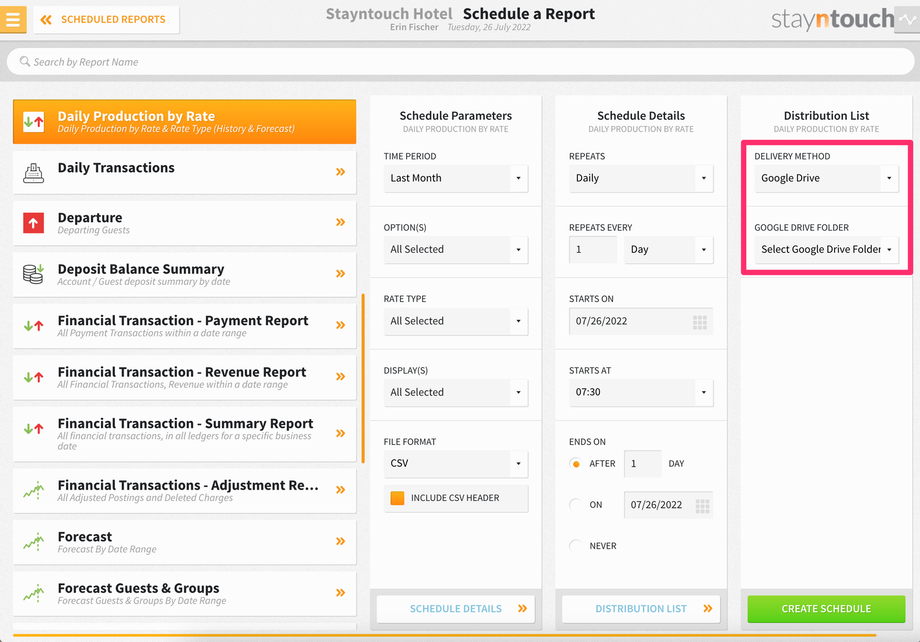Viewport: 920px width, 642px height.
Task: Open the Repeats Every Day unit dropdown
Action: pos(668,249)
